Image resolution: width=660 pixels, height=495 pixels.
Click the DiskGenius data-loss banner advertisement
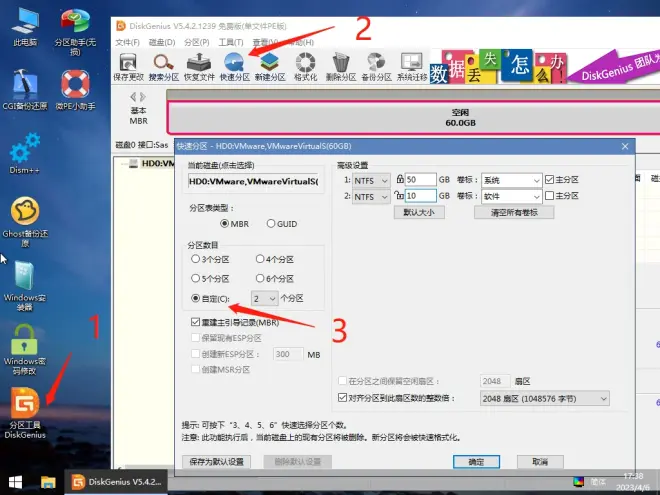(x=545, y=67)
